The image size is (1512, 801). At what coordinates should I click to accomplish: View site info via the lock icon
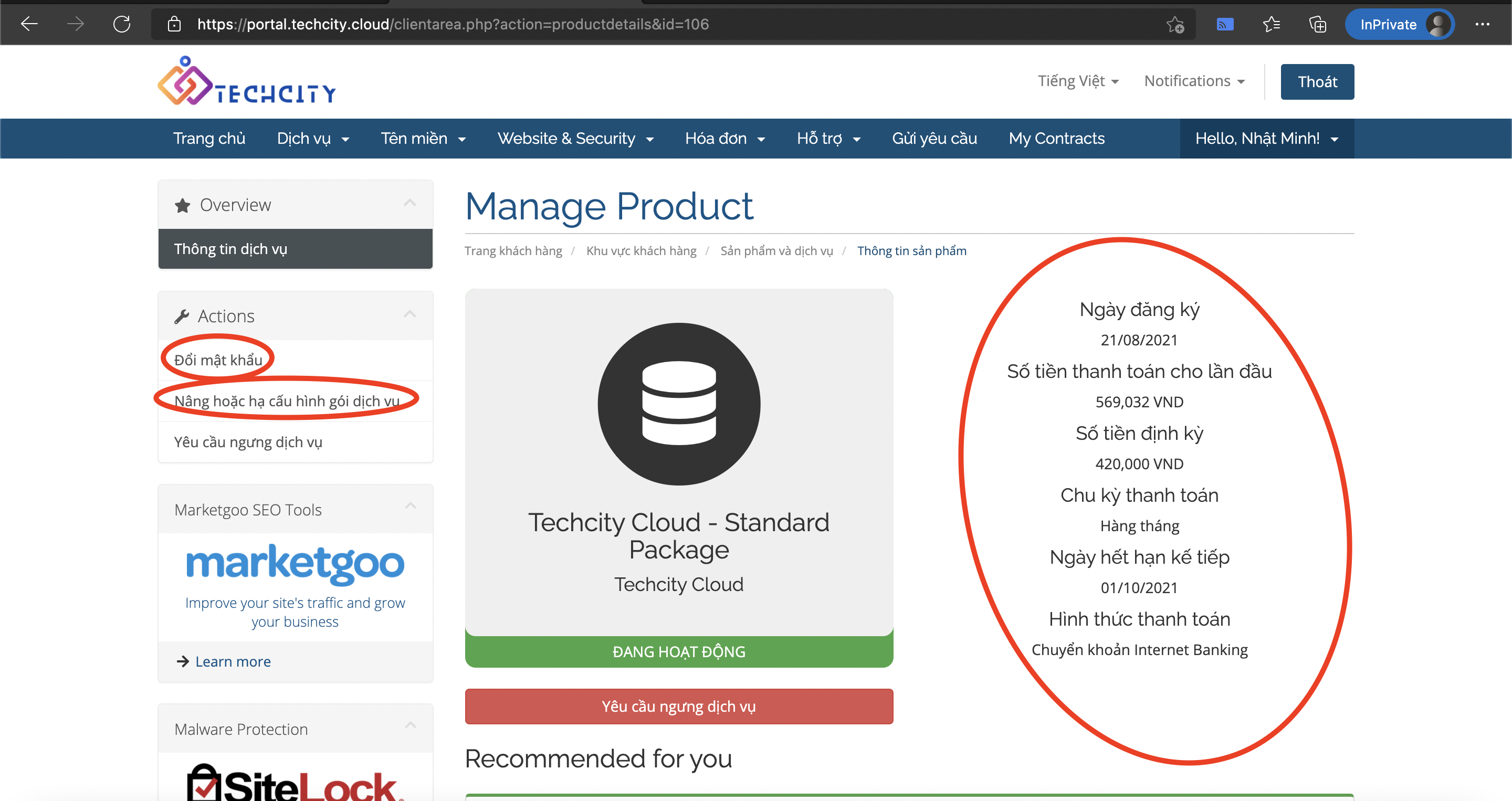pyautogui.click(x=174, y=24)
